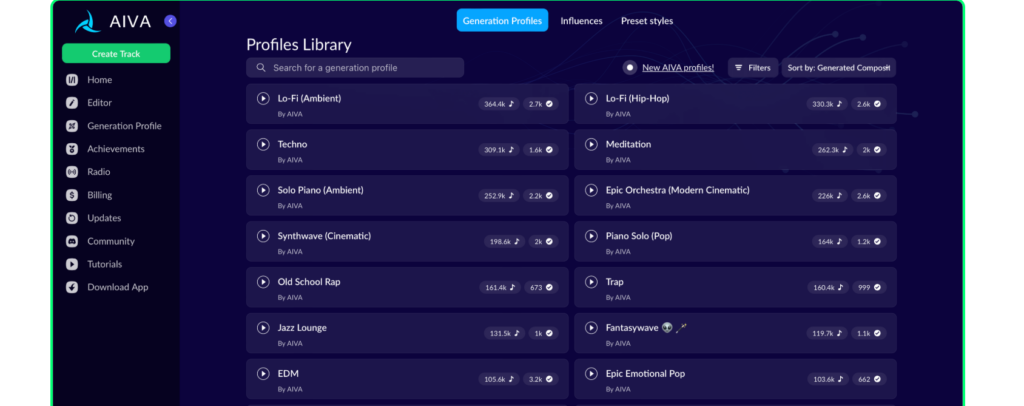Image resolution: width=1024 pixels, height=406 pixels.
Task: Click the Radio broadcast icon
Action: pyautogui.click(x=72, y=172)
